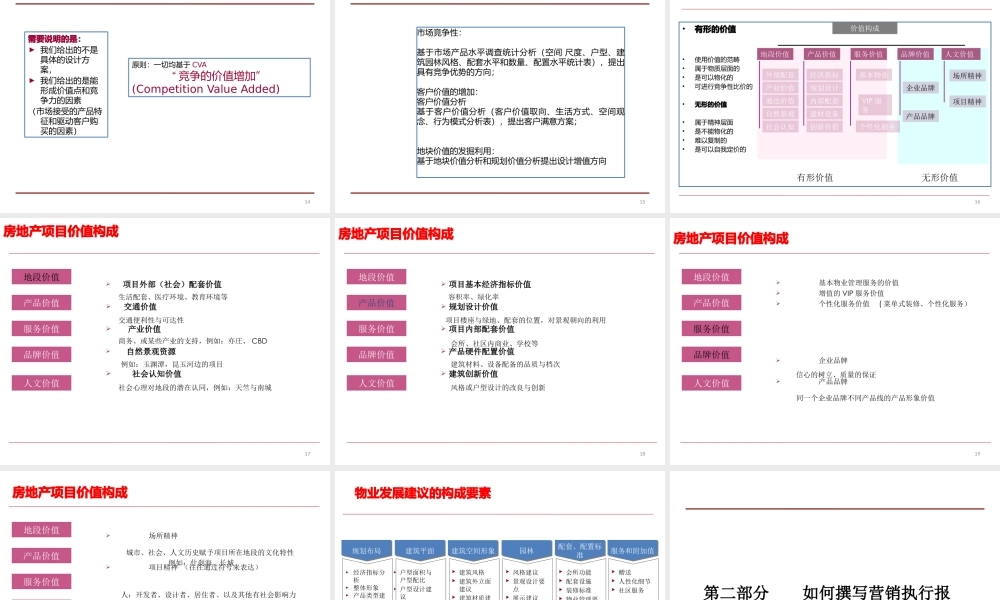Select the 房地产项目价值构成 slide mentioning VIP 服务价值
The image size is (1000, 600).
point(835,341)
